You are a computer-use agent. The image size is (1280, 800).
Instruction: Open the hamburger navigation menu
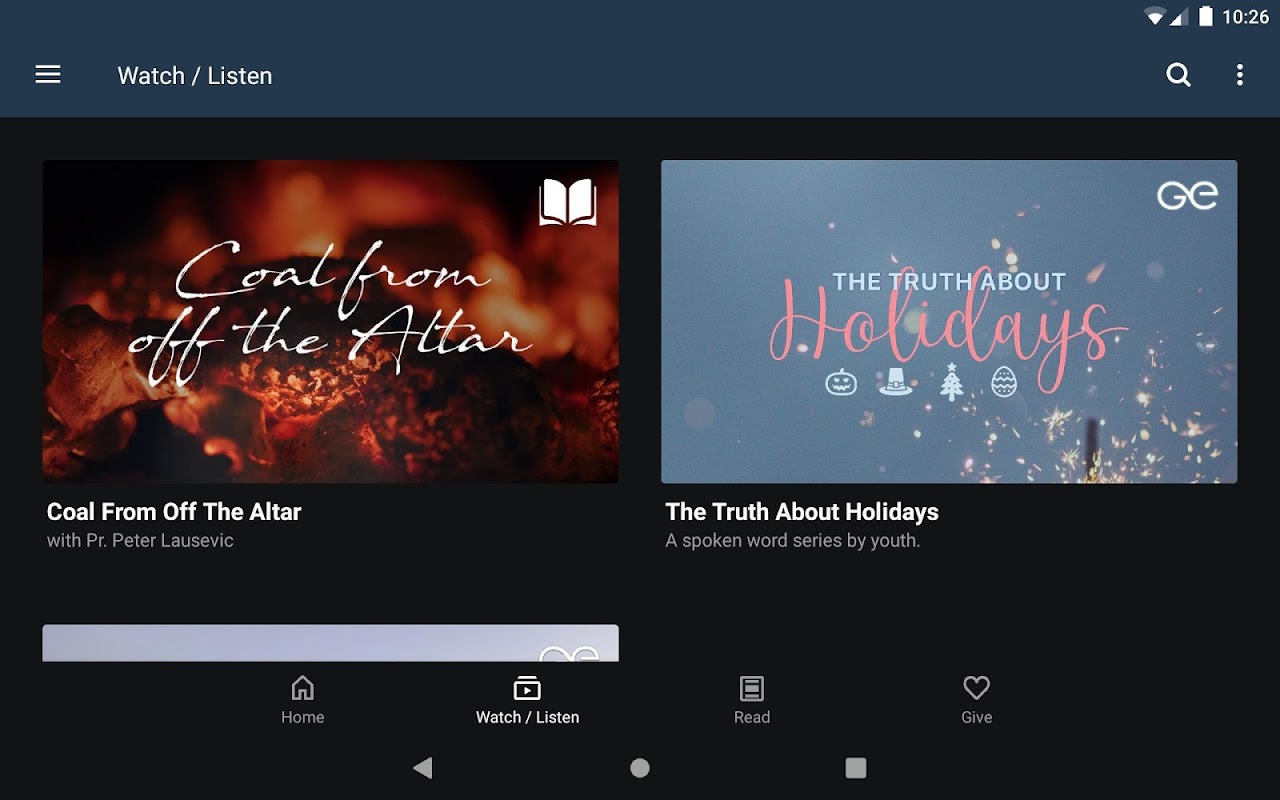coord(48,75)
